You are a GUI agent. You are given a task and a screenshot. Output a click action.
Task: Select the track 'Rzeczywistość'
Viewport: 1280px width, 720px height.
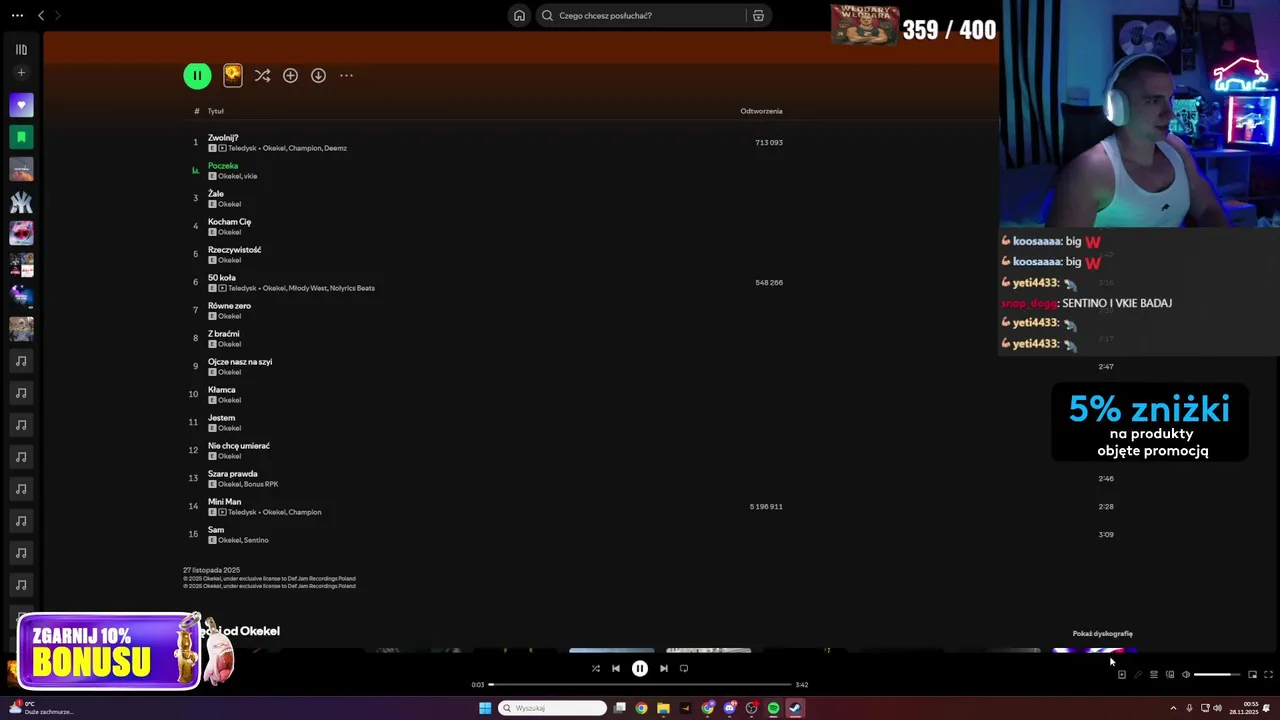click(x=234, y=250)
